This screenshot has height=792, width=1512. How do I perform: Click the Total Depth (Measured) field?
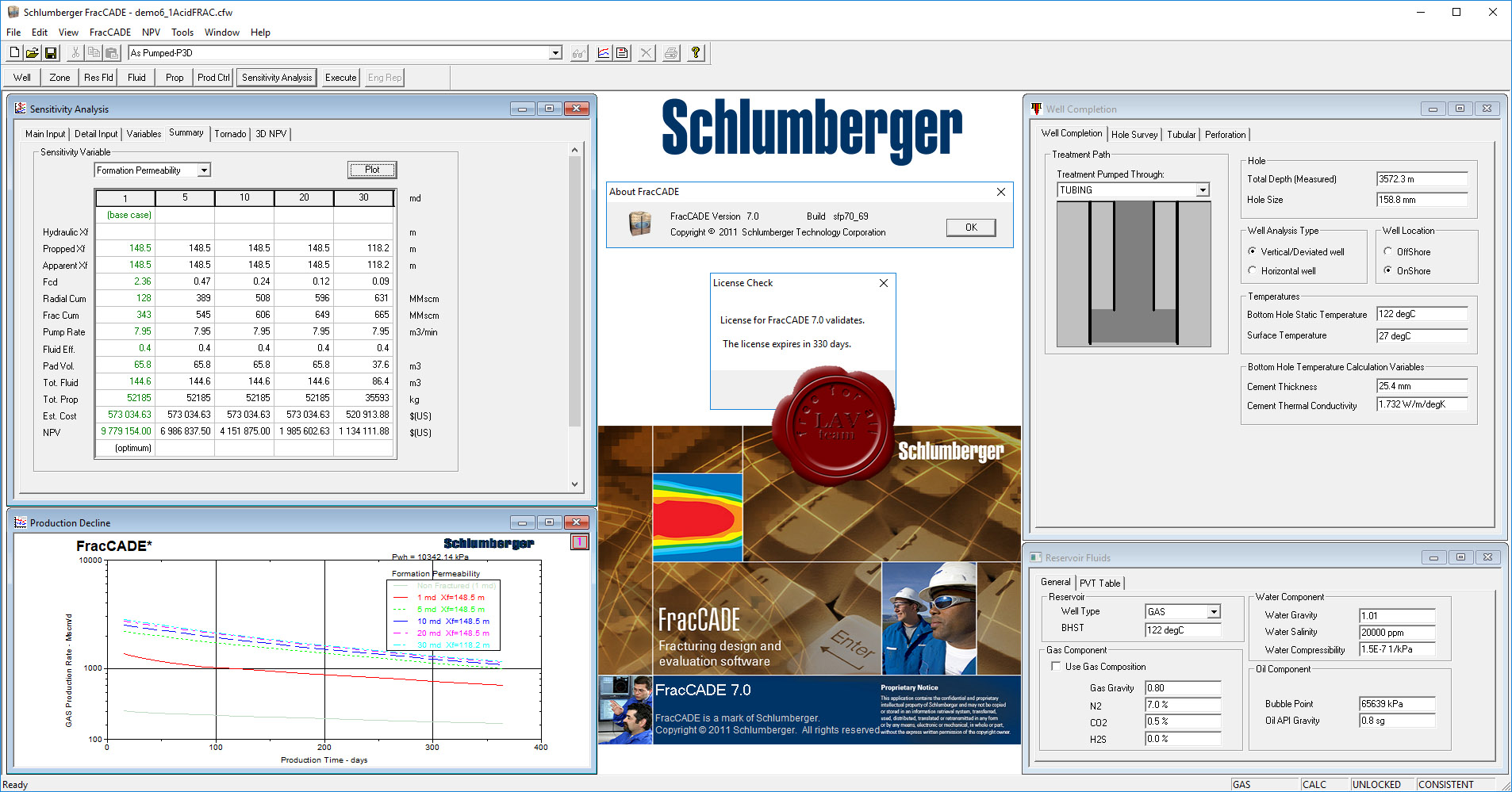tap(1422, 179)
